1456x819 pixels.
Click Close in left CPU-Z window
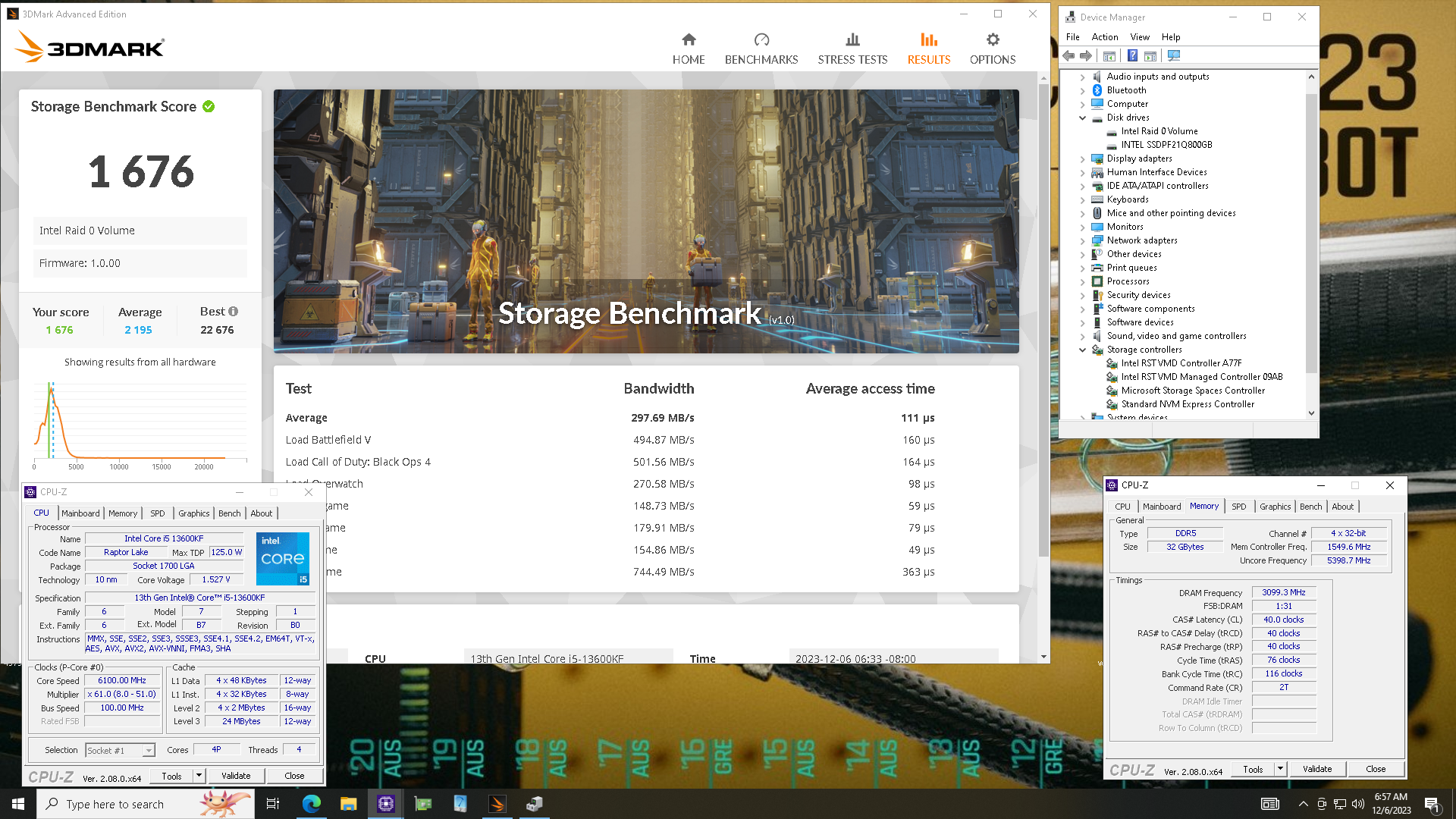pos(294,776)
